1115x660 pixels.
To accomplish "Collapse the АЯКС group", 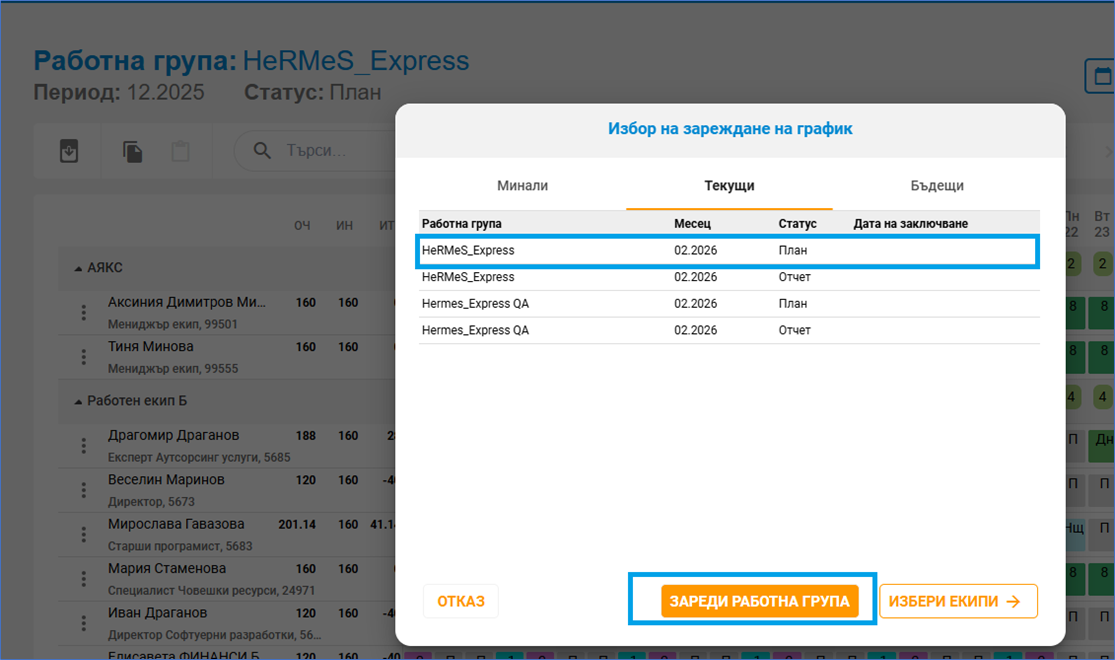I will point(79,268).
